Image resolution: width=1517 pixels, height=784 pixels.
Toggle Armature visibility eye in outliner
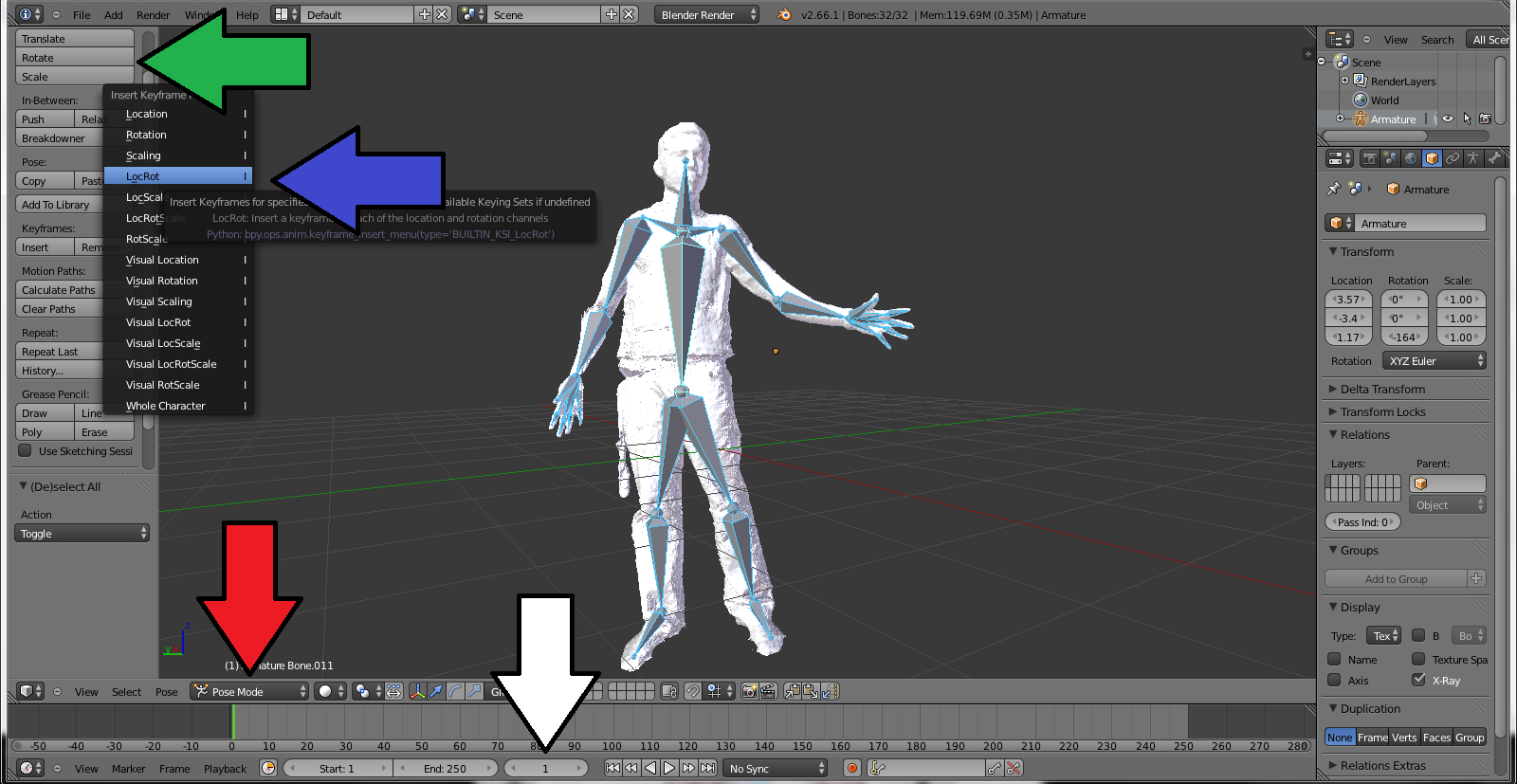click(1448, 119)
